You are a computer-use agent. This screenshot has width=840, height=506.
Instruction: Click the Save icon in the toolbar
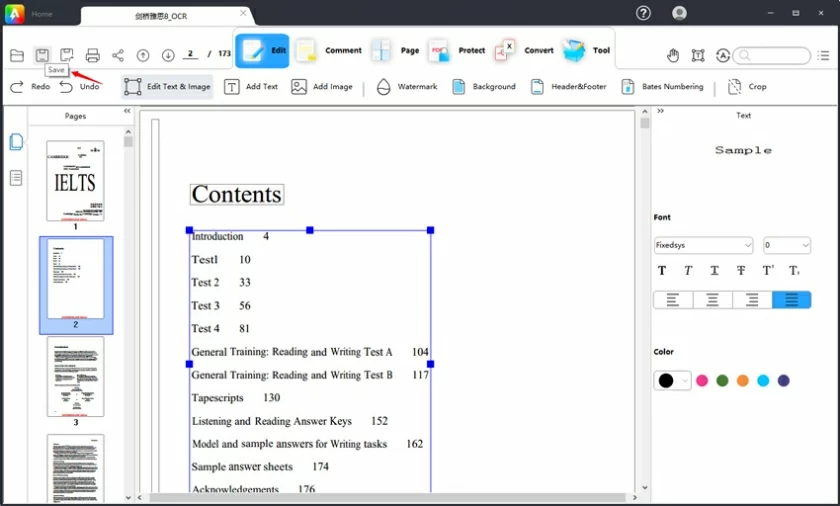pos(42,55)
